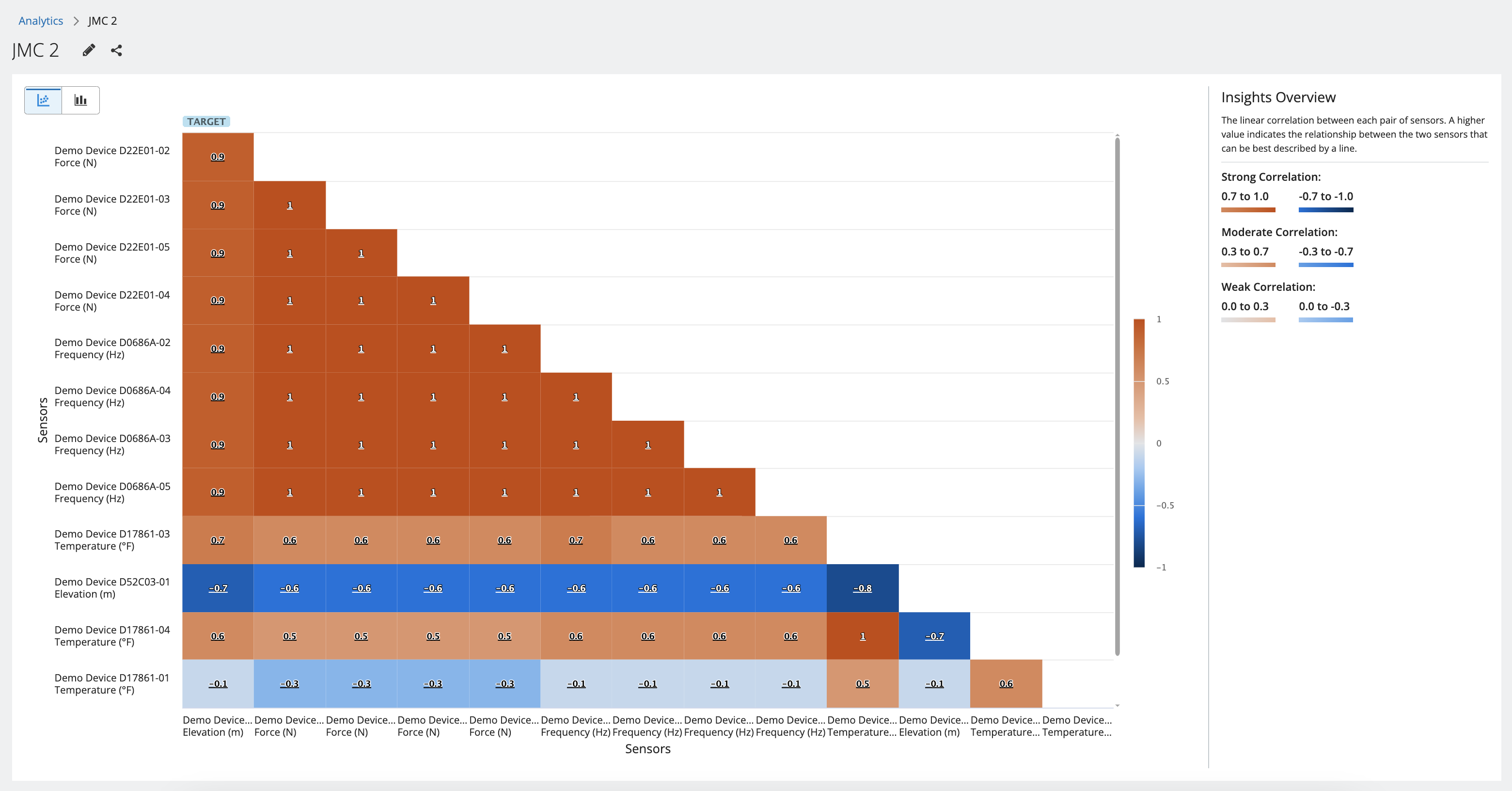Click the moderate negative -0.3 to -0.7 swatch
Screen dimensions: 1512x791
click(x=1325, y=265)
